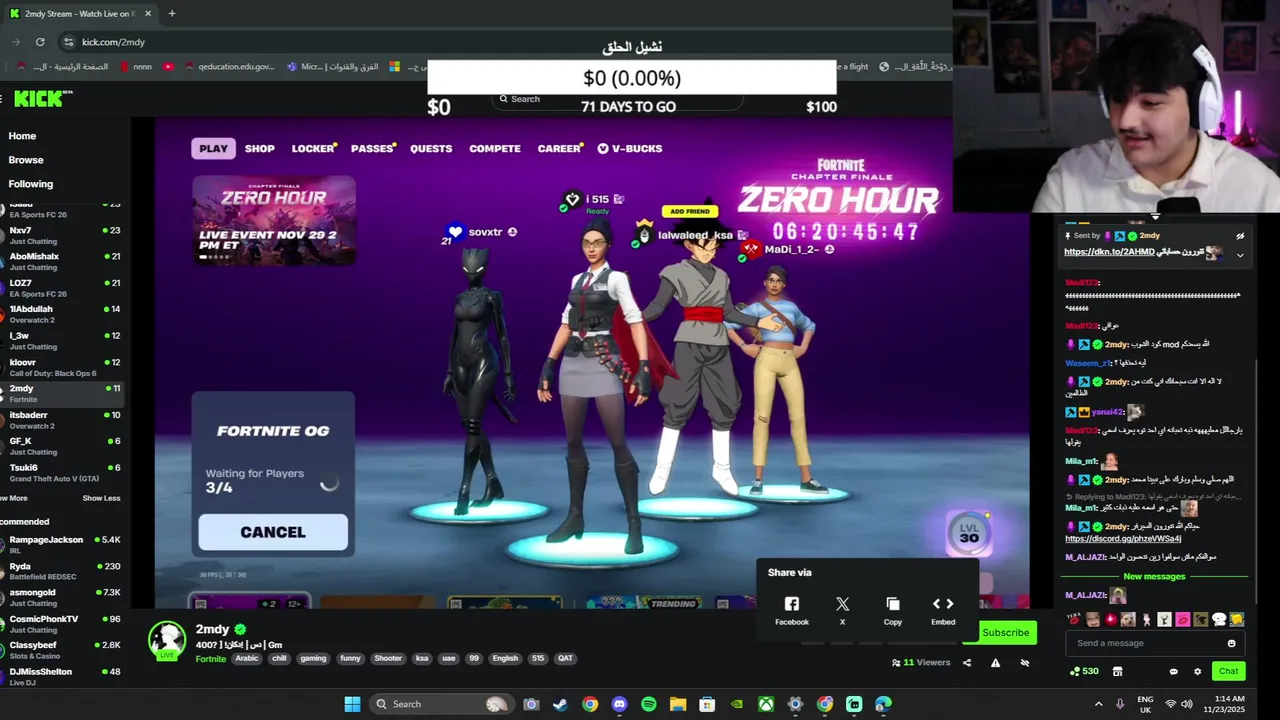Open Fortnite COMPETE tab

(495, 148)
